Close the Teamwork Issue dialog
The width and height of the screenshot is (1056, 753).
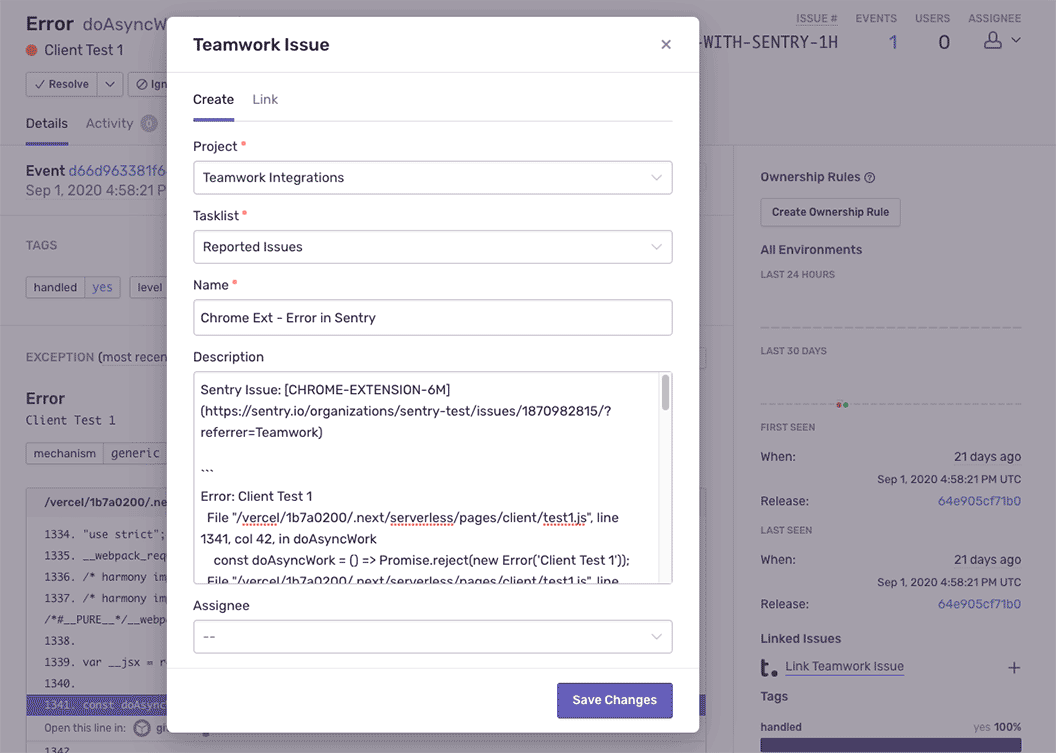[x=665, y=44]
